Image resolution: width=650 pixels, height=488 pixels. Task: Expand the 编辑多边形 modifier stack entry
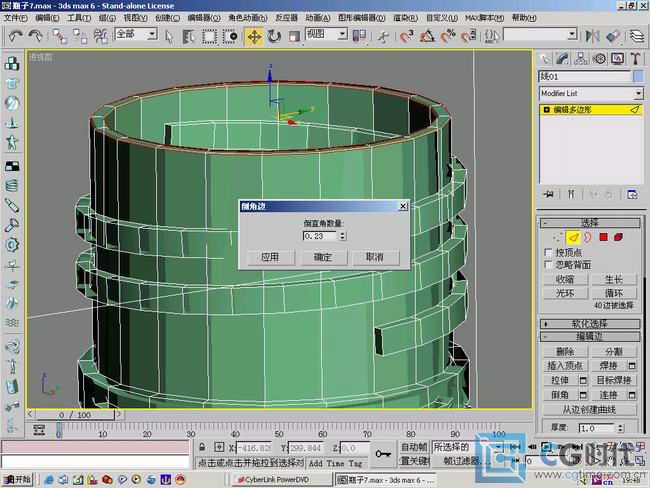click(x=546, y=110)
